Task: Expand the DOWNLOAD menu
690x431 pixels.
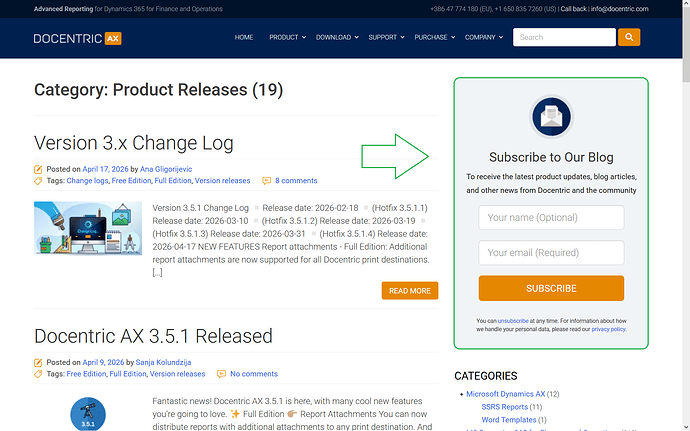Action: pos(337,37)
